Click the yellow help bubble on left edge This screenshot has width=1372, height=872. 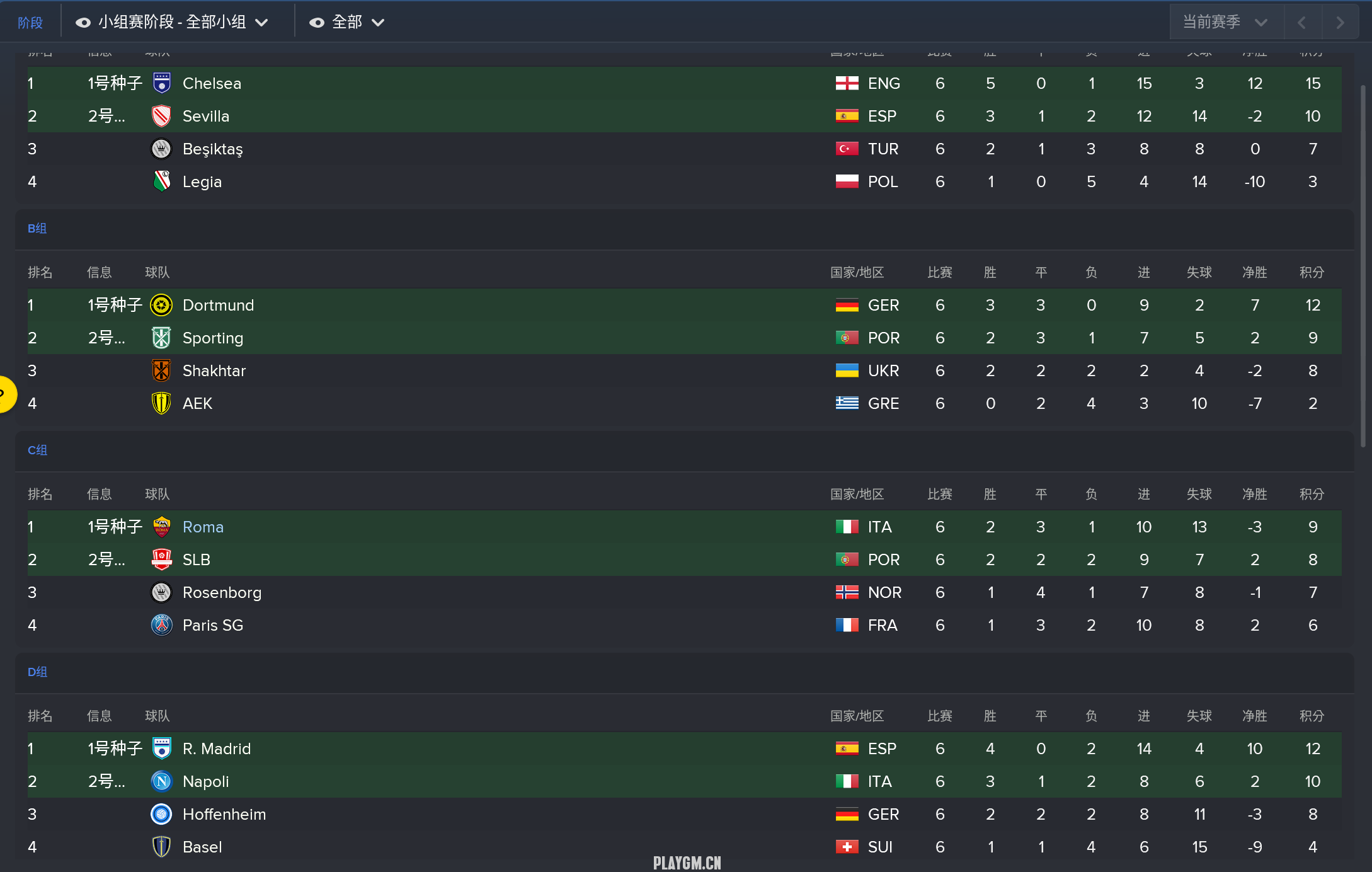6,394
